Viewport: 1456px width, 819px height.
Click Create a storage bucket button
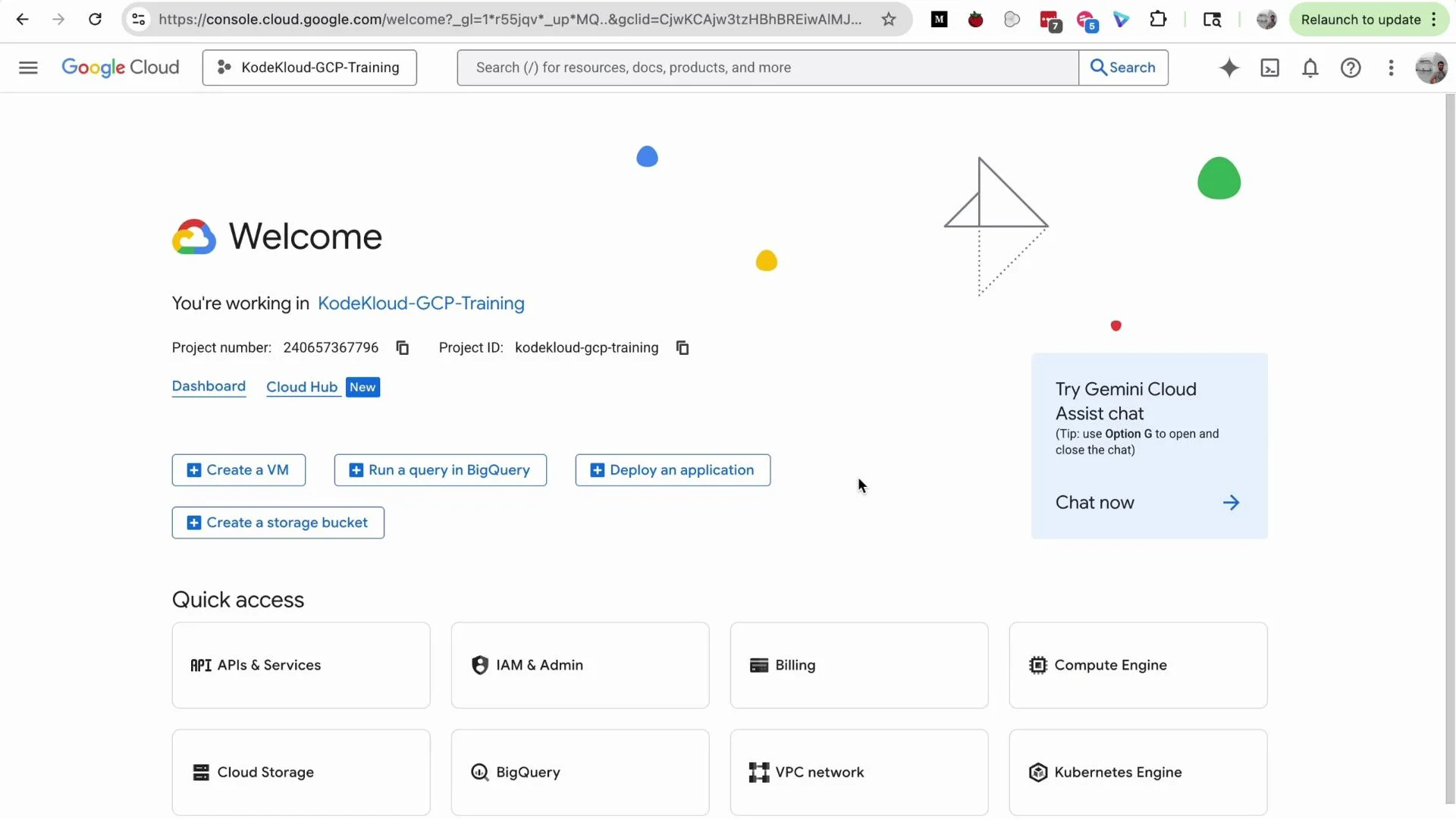[x=278, y=522]
